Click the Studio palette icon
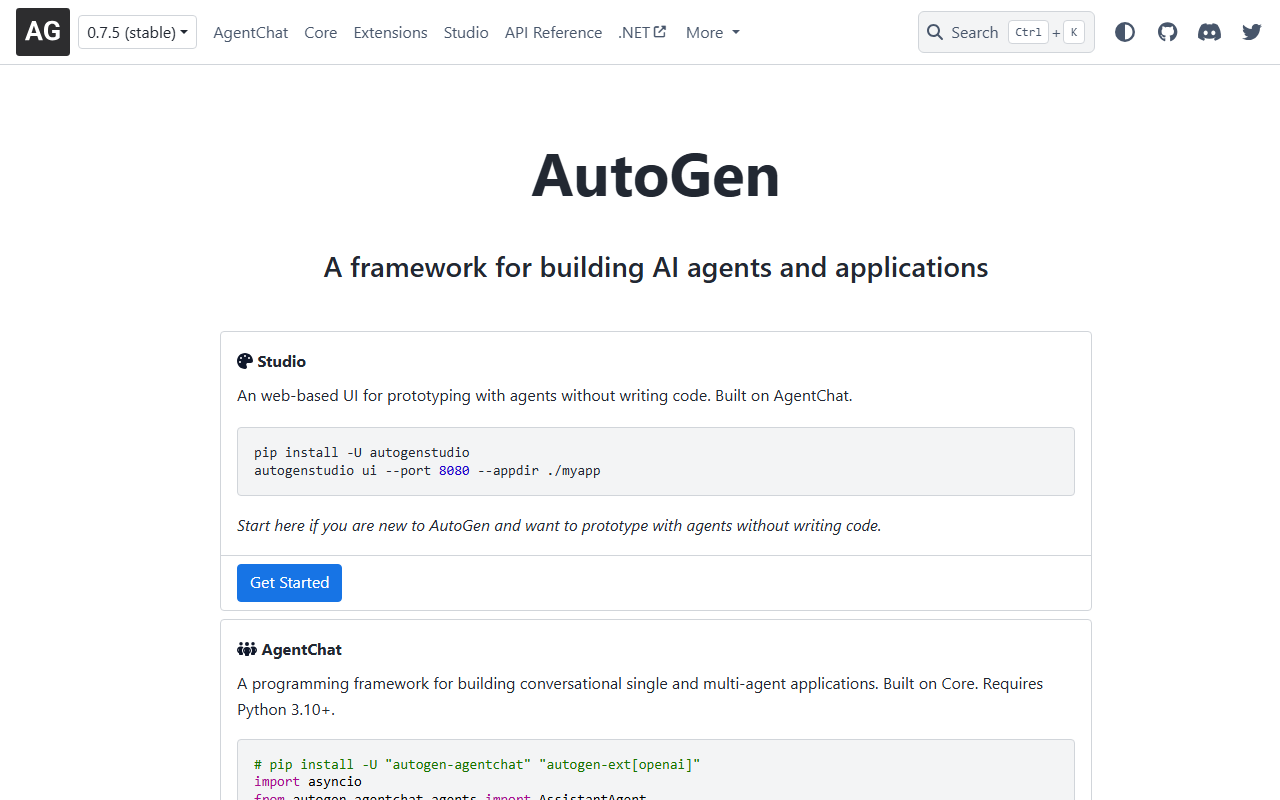 (x=245, y=361)
